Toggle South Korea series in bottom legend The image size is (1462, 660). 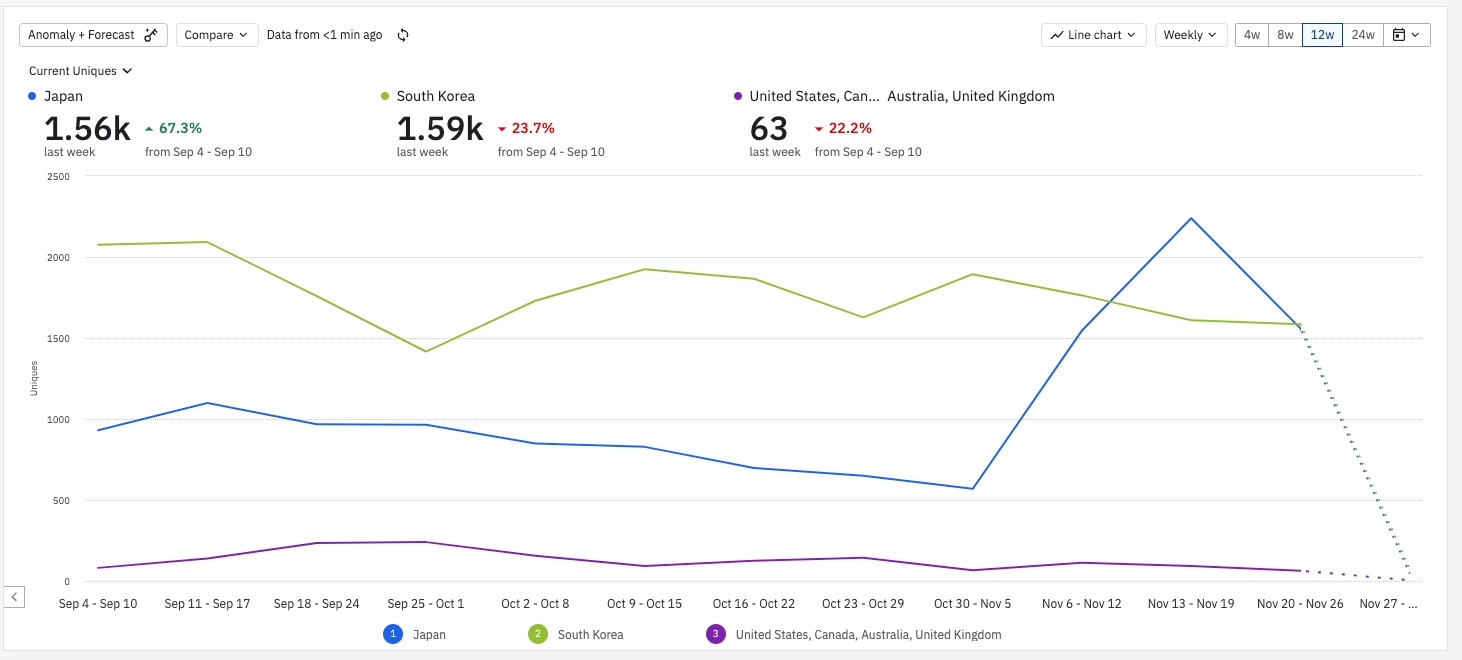(590, 634)
